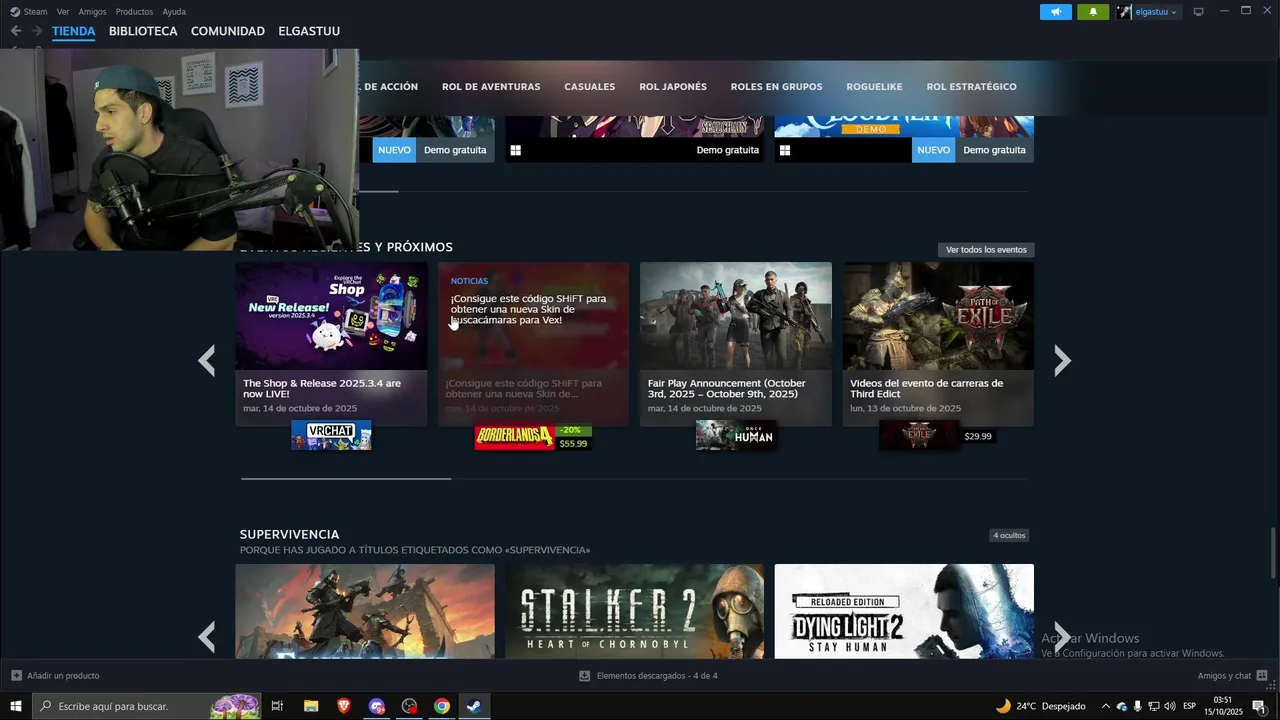
Task: Select the ROGUELIKE category
Action: pos(874,87)
